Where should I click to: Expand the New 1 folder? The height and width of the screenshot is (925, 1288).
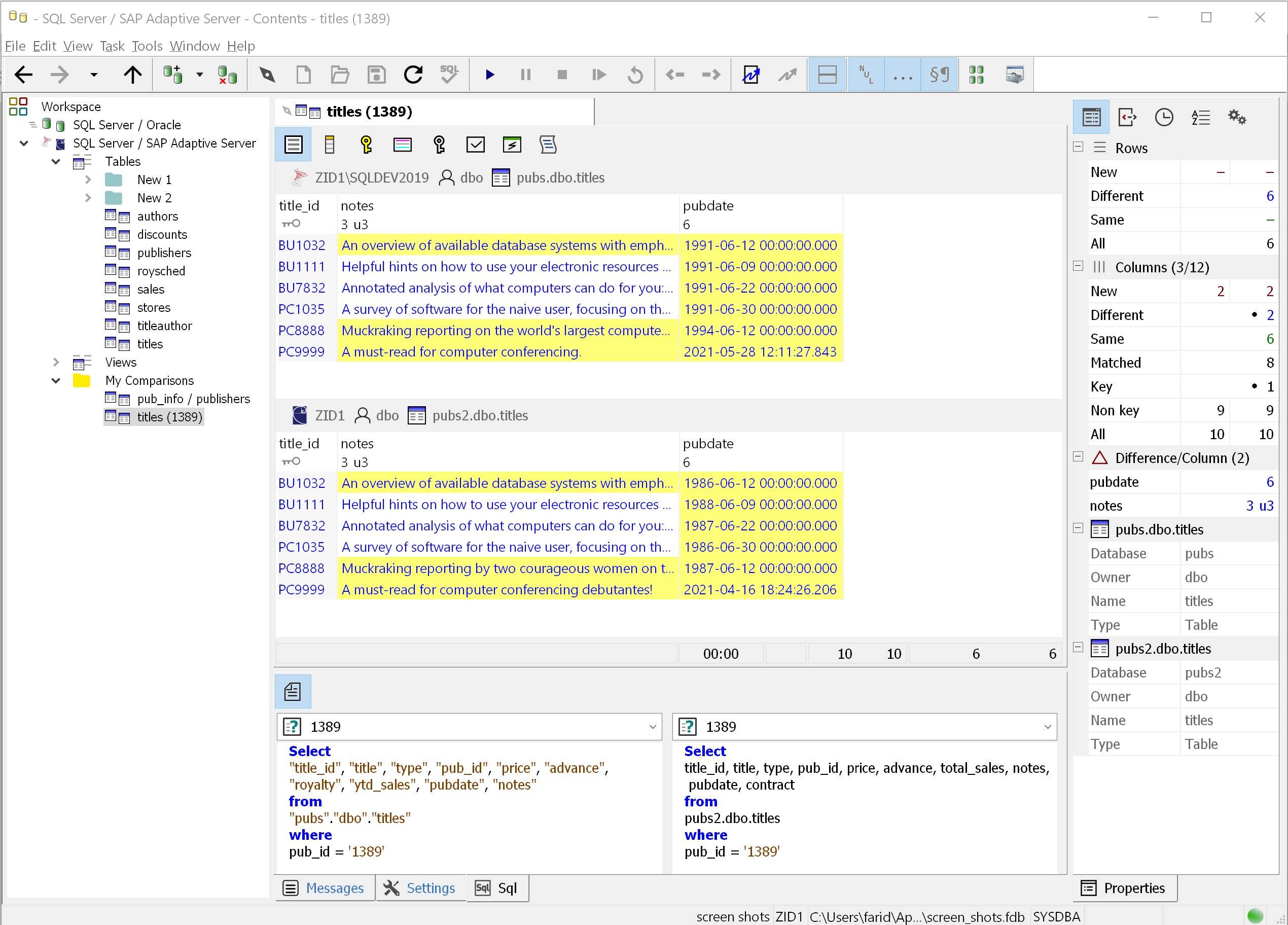point(87,180)
